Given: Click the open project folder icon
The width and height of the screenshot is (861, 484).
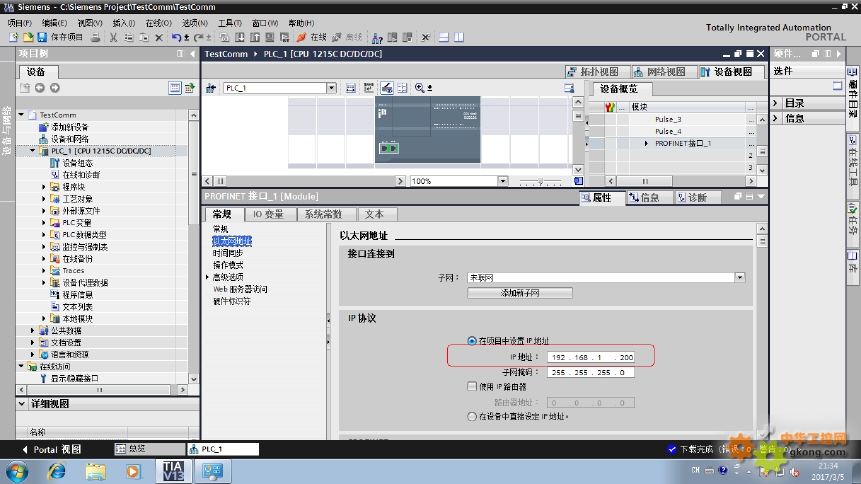Looking at the screenshot, I should click(28, 37).
